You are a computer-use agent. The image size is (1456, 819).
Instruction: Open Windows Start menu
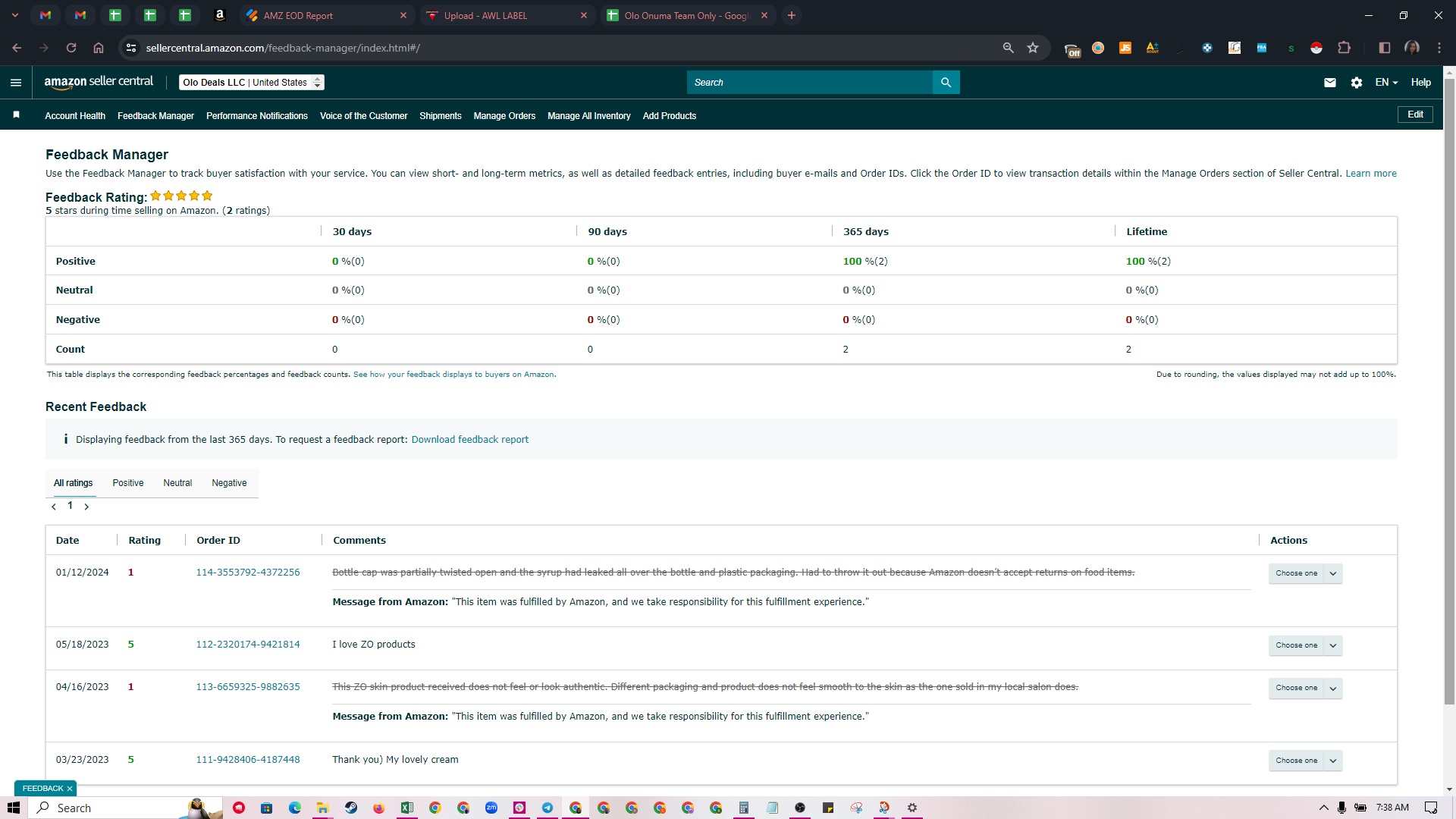click(x=14, y=808)
